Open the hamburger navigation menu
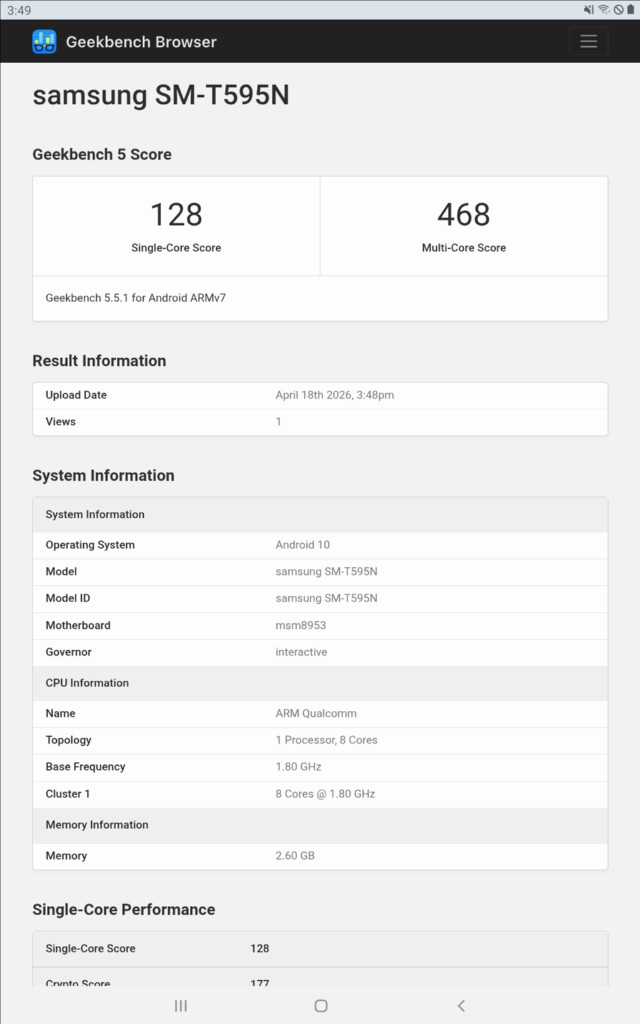This screenshot has width=640, height=1024. point(588,41)
